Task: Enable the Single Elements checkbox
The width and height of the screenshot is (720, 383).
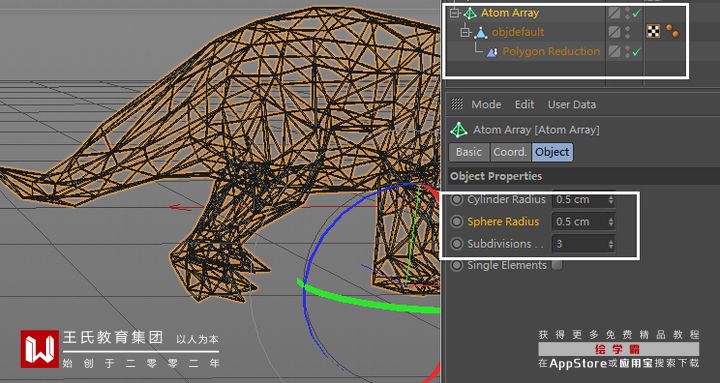Action: 557,265
